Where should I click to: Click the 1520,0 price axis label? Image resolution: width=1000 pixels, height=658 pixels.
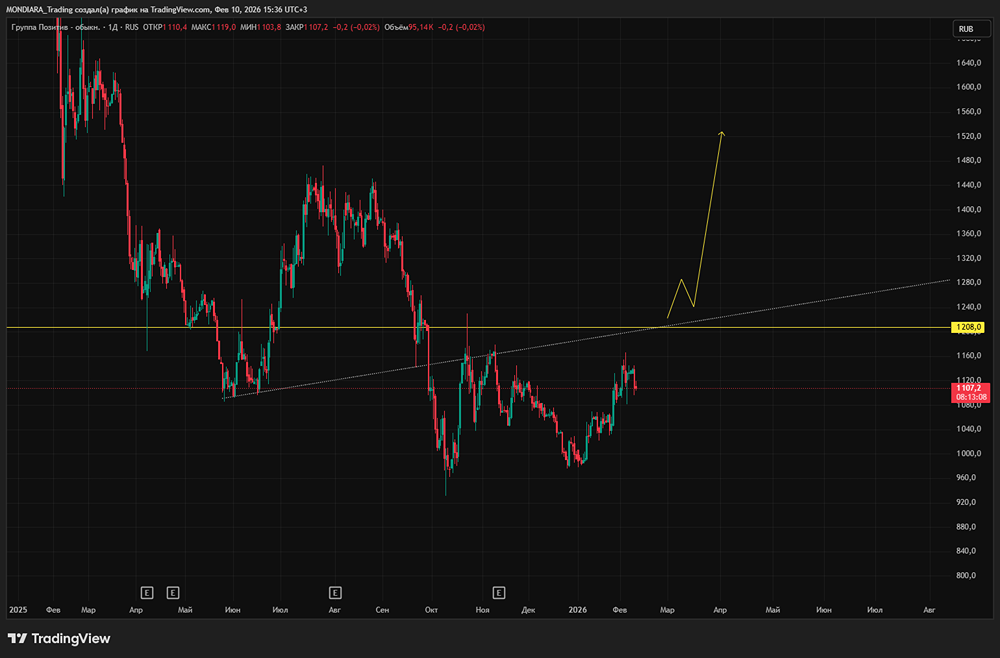pos(968,136)
